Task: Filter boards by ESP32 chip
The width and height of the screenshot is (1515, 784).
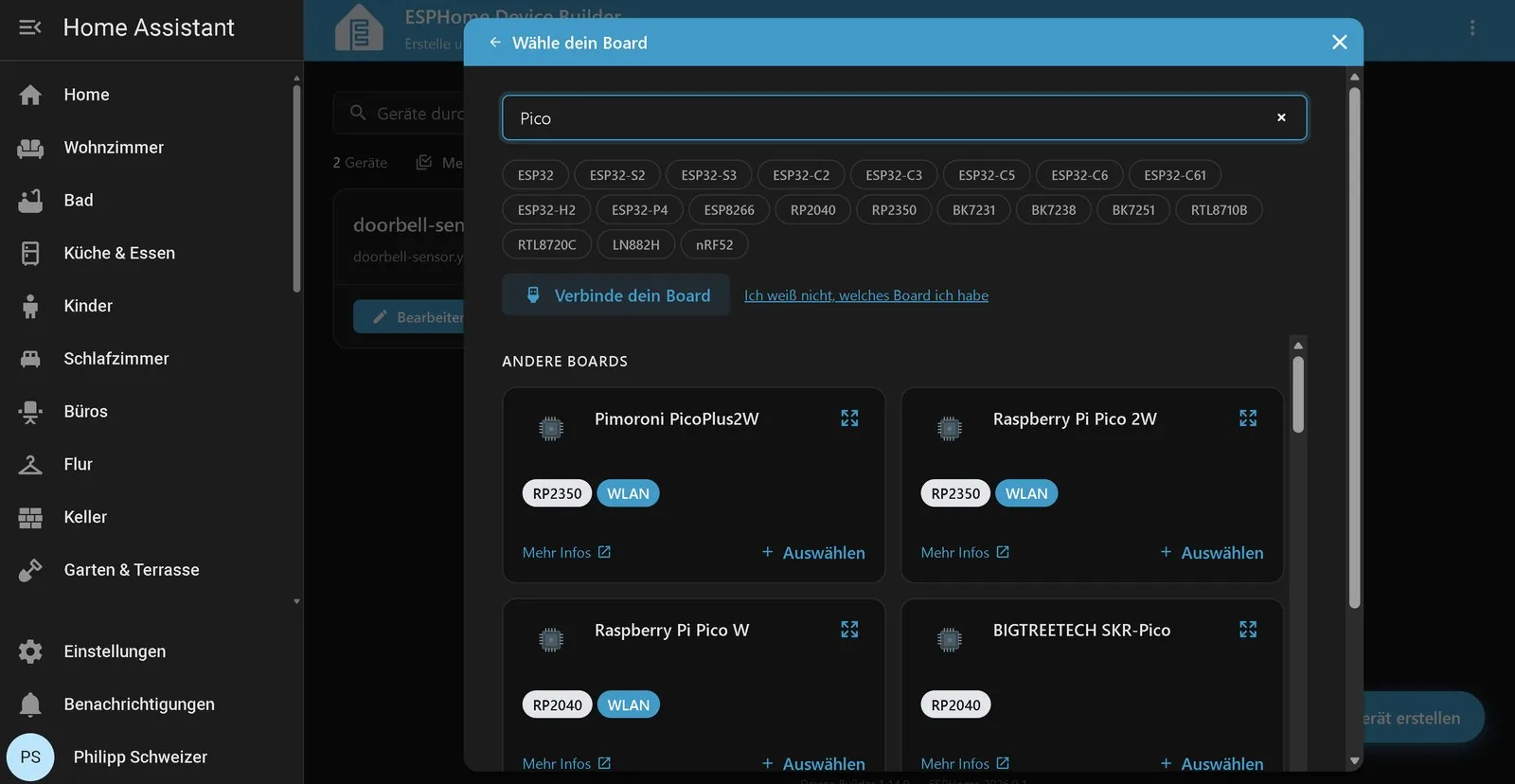Action: click(x=536, y=175)
